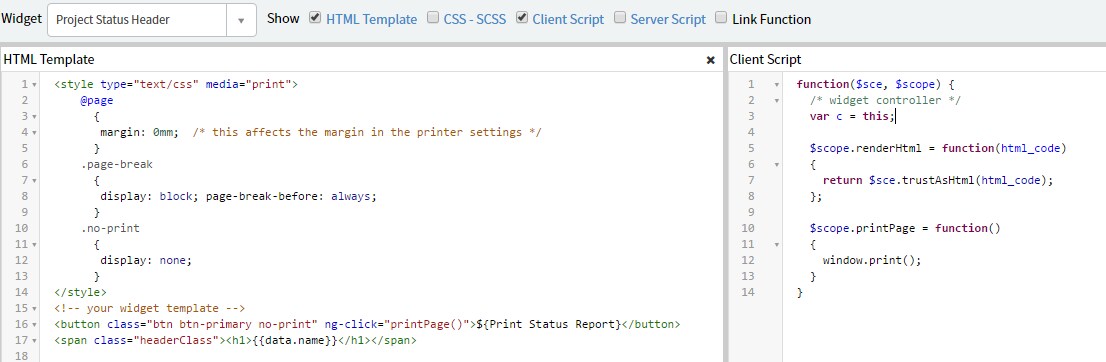This screenshot has width=1106, height=362.
Task: Click the $sce.trustAsHtml return statement
Action: [x=937, y=180]
